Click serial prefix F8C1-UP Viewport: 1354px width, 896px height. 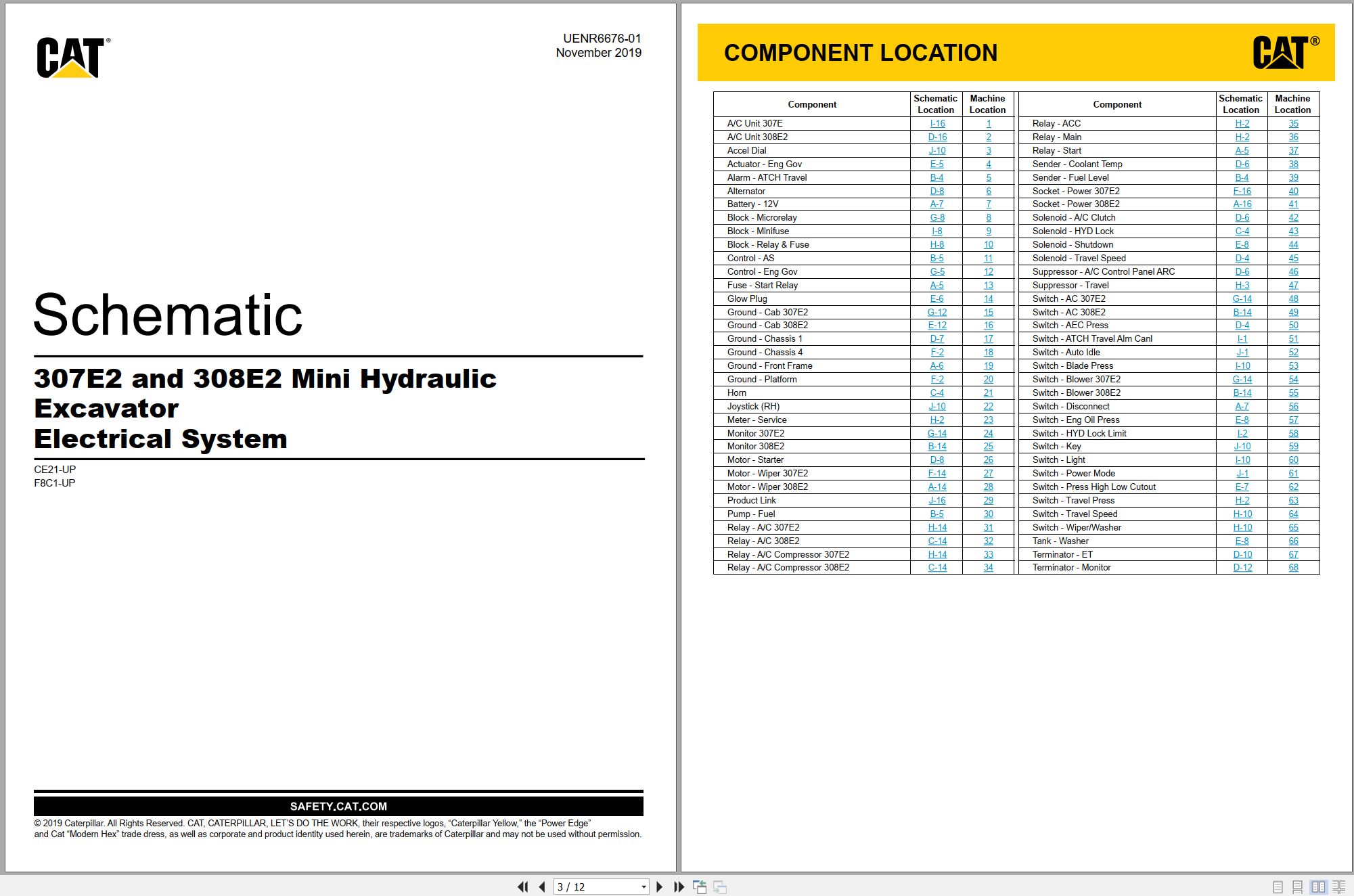(x=55, y=483)
